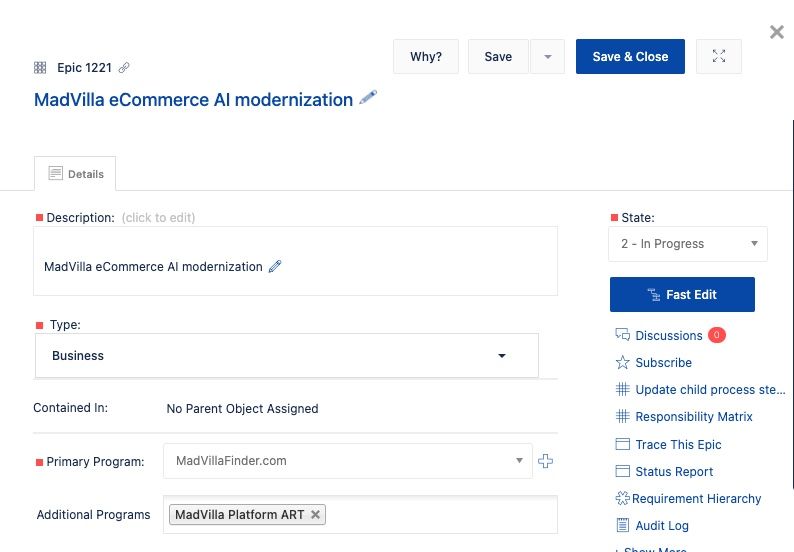794x552 pixels.
Task: Click the Audit Log document icon
Action: (x=622, y=526)
